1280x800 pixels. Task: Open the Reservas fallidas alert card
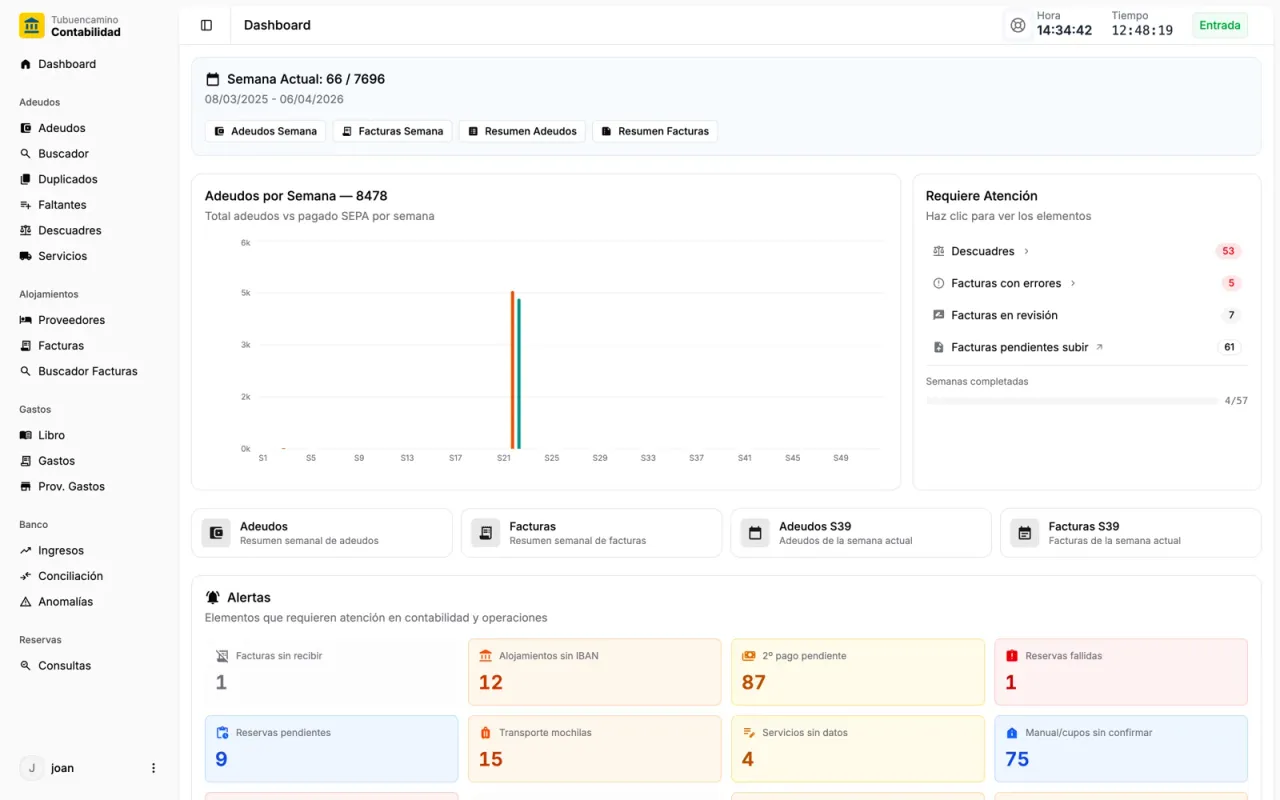click(x=1121, y=672)
